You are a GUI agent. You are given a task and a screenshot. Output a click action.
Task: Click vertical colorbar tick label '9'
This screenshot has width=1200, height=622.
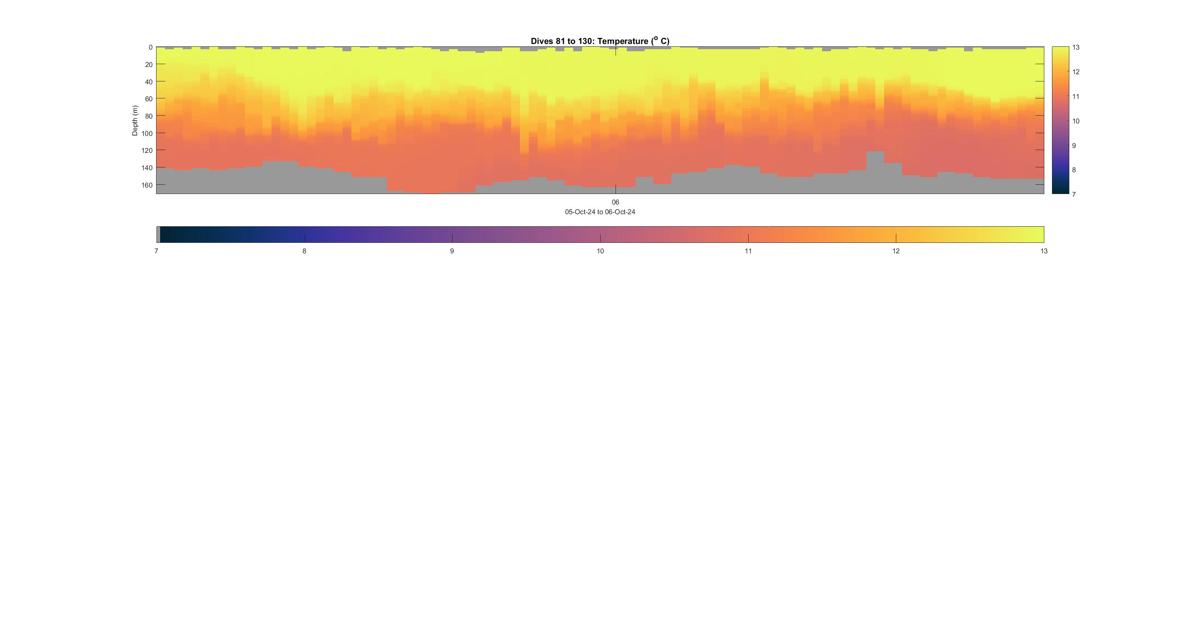coord(1075,145)
